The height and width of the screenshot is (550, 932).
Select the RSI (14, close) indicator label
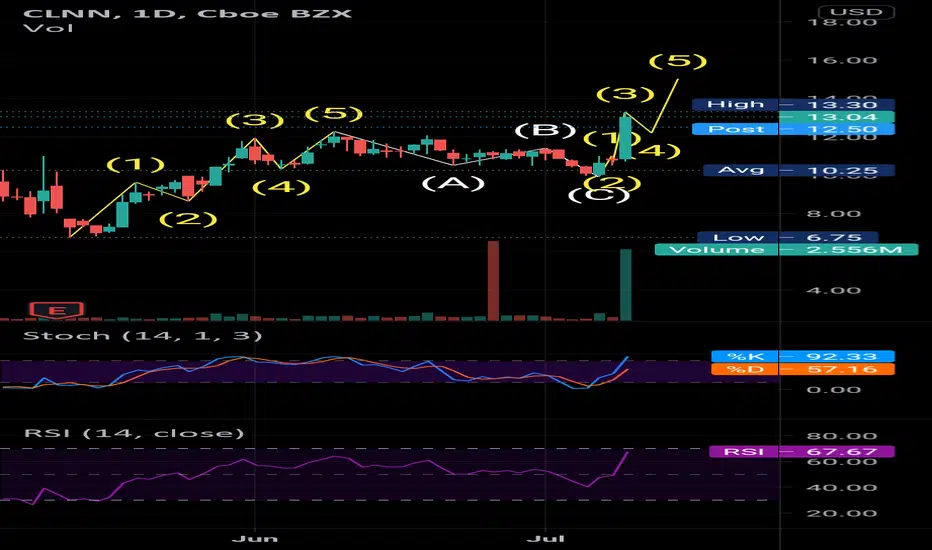click(x=134, y=433)
